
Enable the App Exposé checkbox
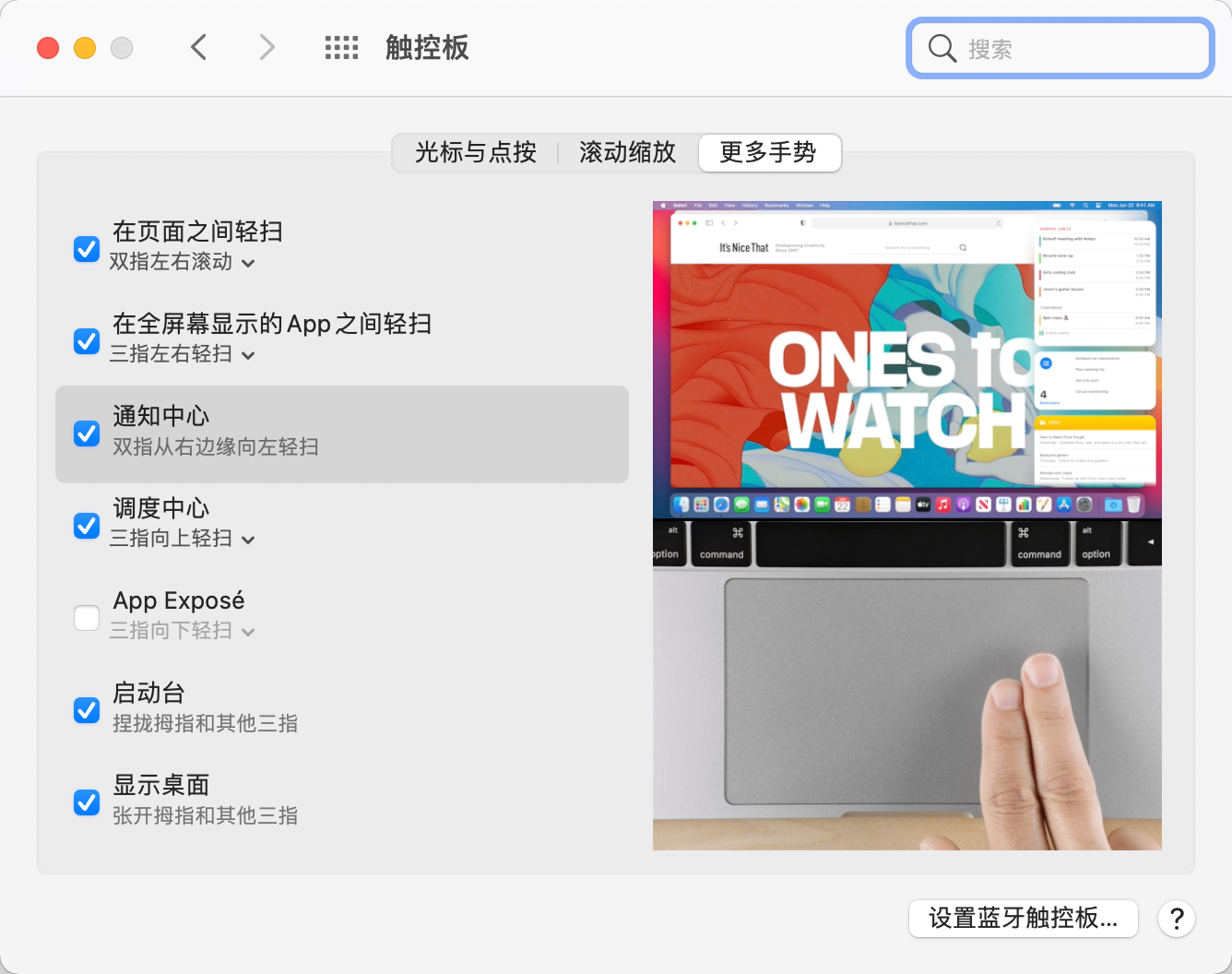click(x=87, y=618)
